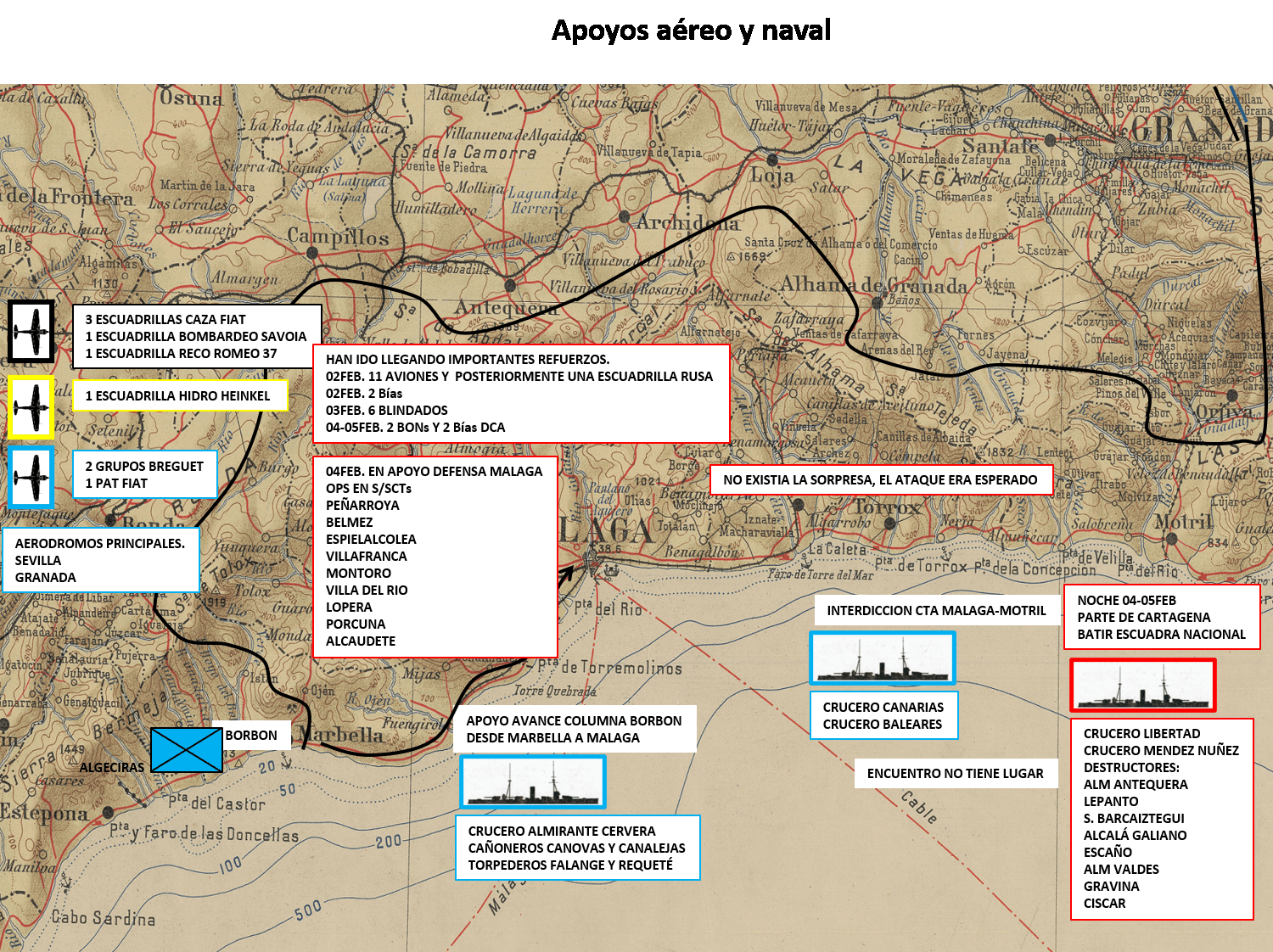Viewport: 1273px width, 952px height.
Task: Click 'ESPIELALCOLEA' in the list
Action: (x=371, y=540)
